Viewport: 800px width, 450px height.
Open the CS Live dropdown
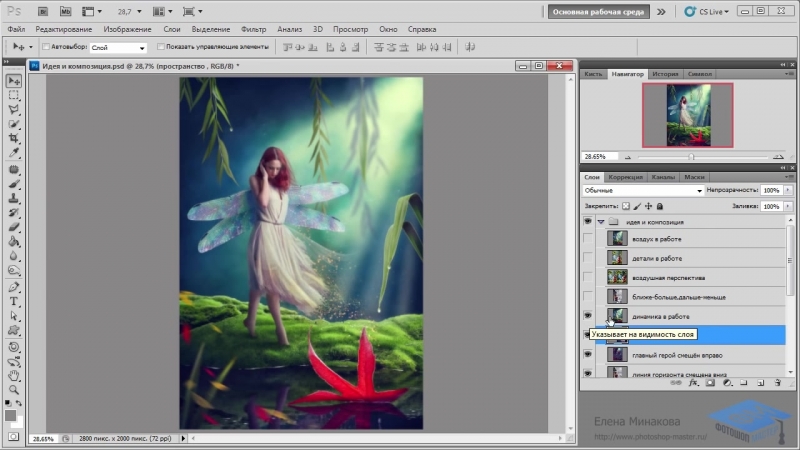click(x=707, y=11)
